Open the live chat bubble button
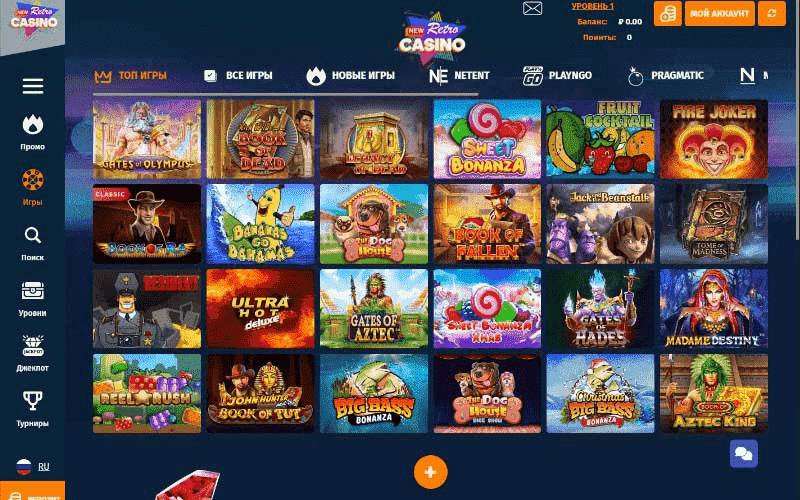This screenshot has height=500, width=800. click(743, 454)
